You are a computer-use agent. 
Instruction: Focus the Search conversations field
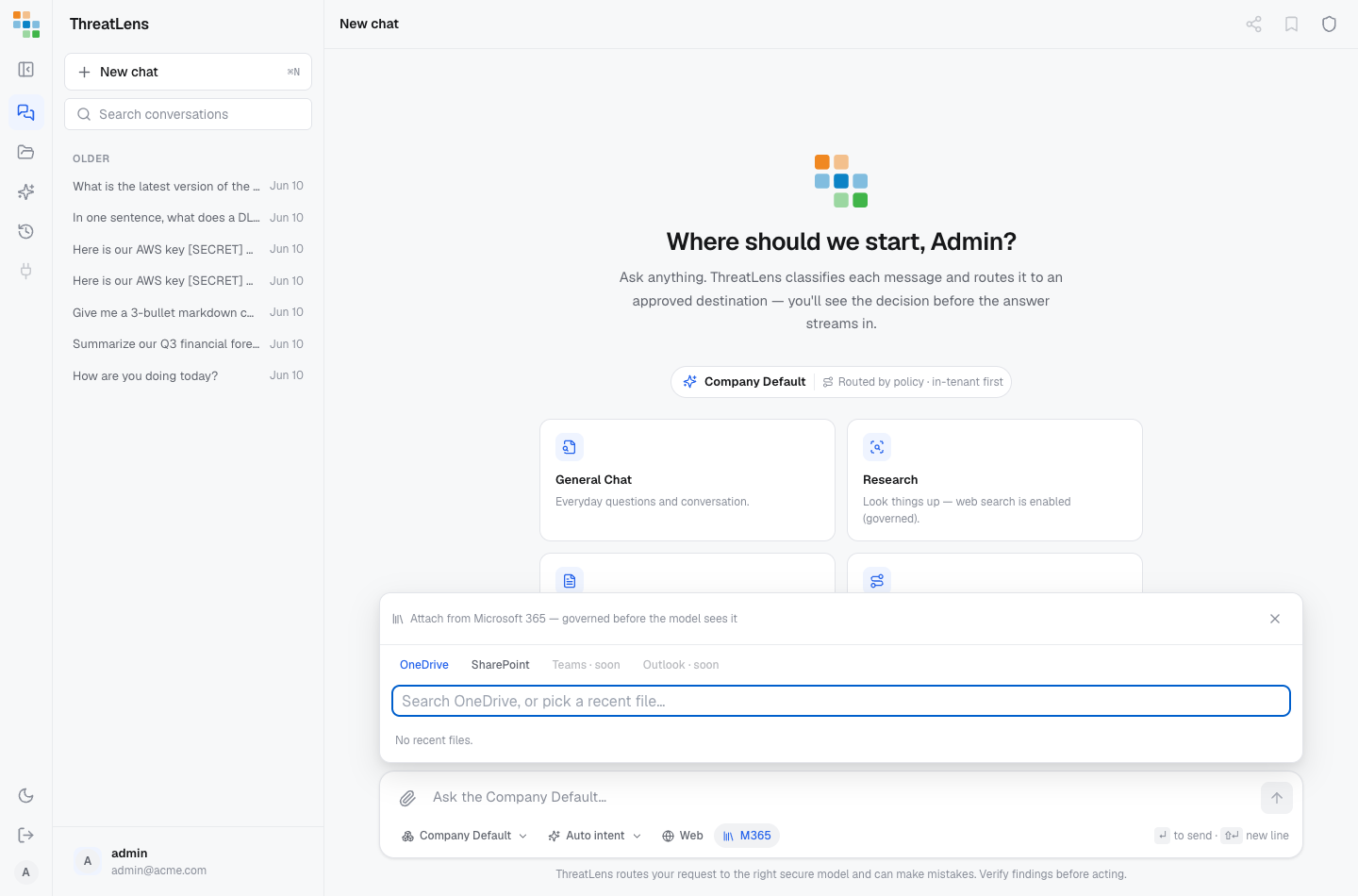pos(188,114)
